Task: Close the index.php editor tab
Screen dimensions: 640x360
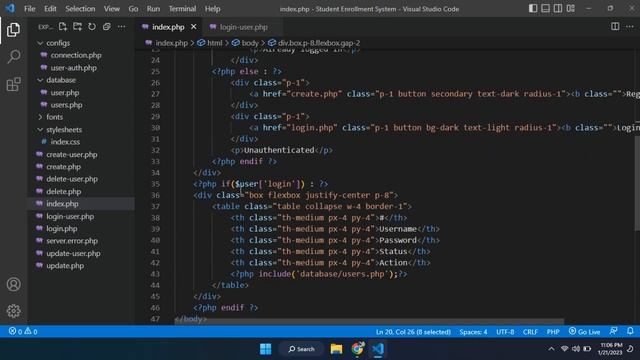Action: click(193, 27)
